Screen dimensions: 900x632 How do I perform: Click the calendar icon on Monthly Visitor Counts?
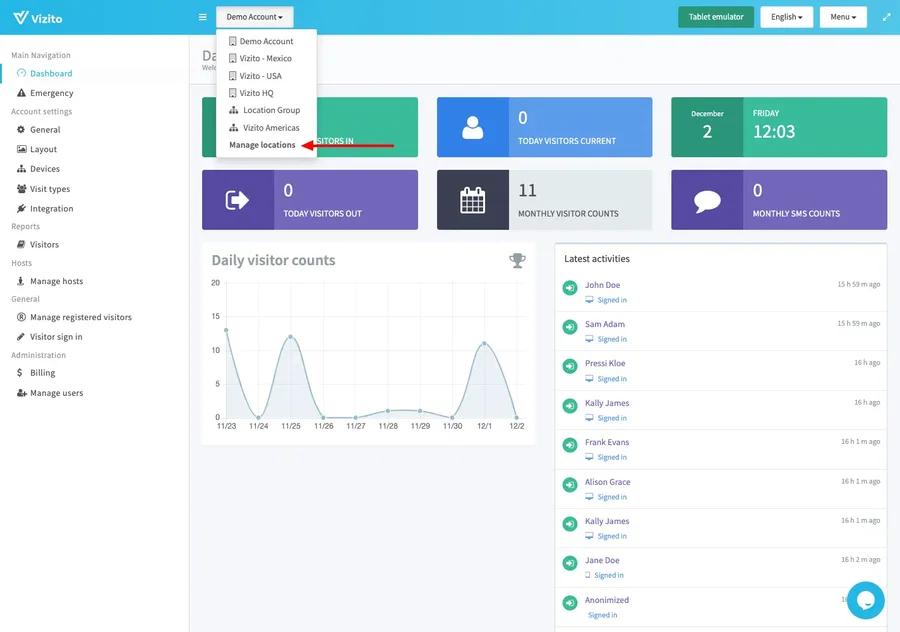tap(472, 200)
